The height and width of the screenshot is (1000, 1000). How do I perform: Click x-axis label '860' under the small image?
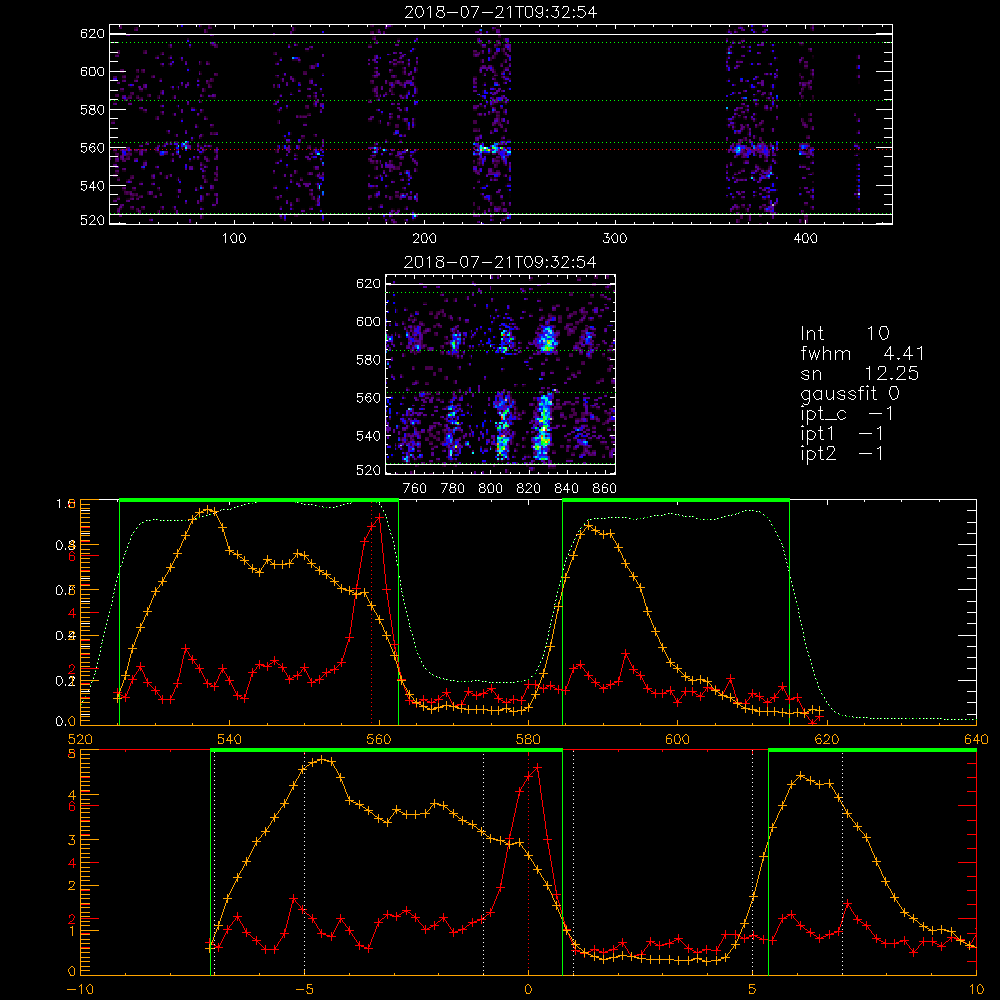tap(605, 489)
